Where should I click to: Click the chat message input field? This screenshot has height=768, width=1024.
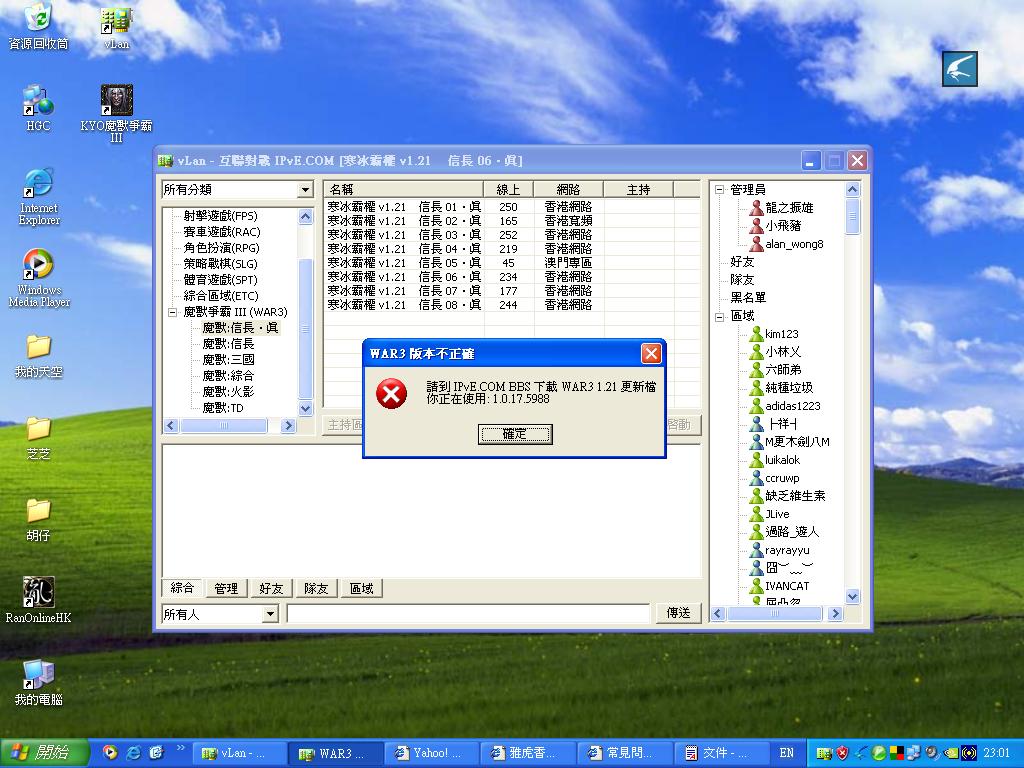tap(468, 614)
